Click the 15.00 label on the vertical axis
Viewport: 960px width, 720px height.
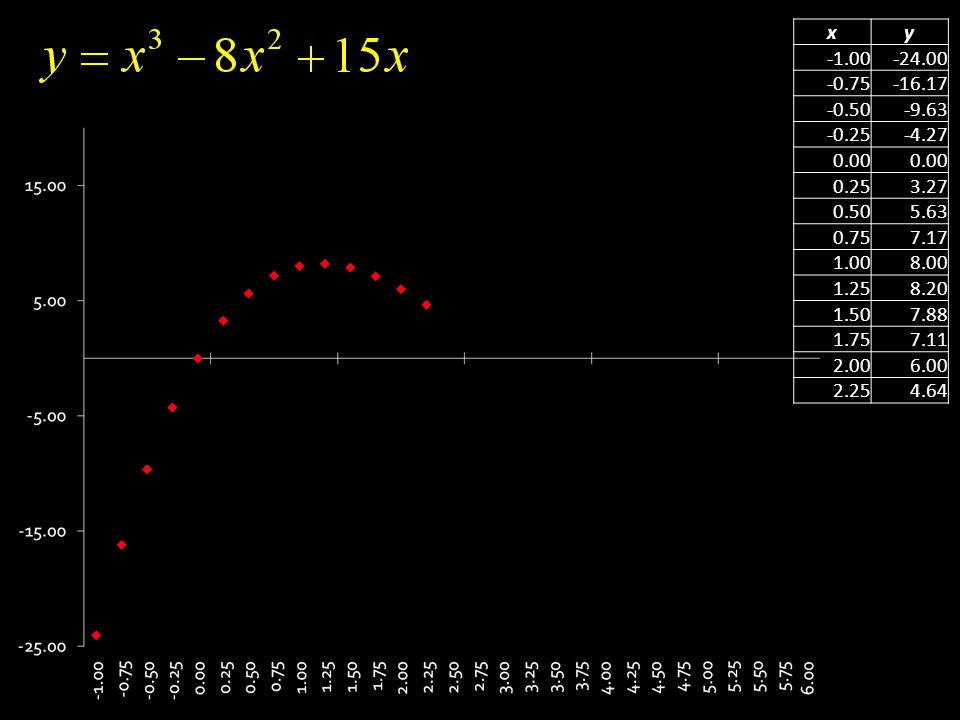coord(45,186)
